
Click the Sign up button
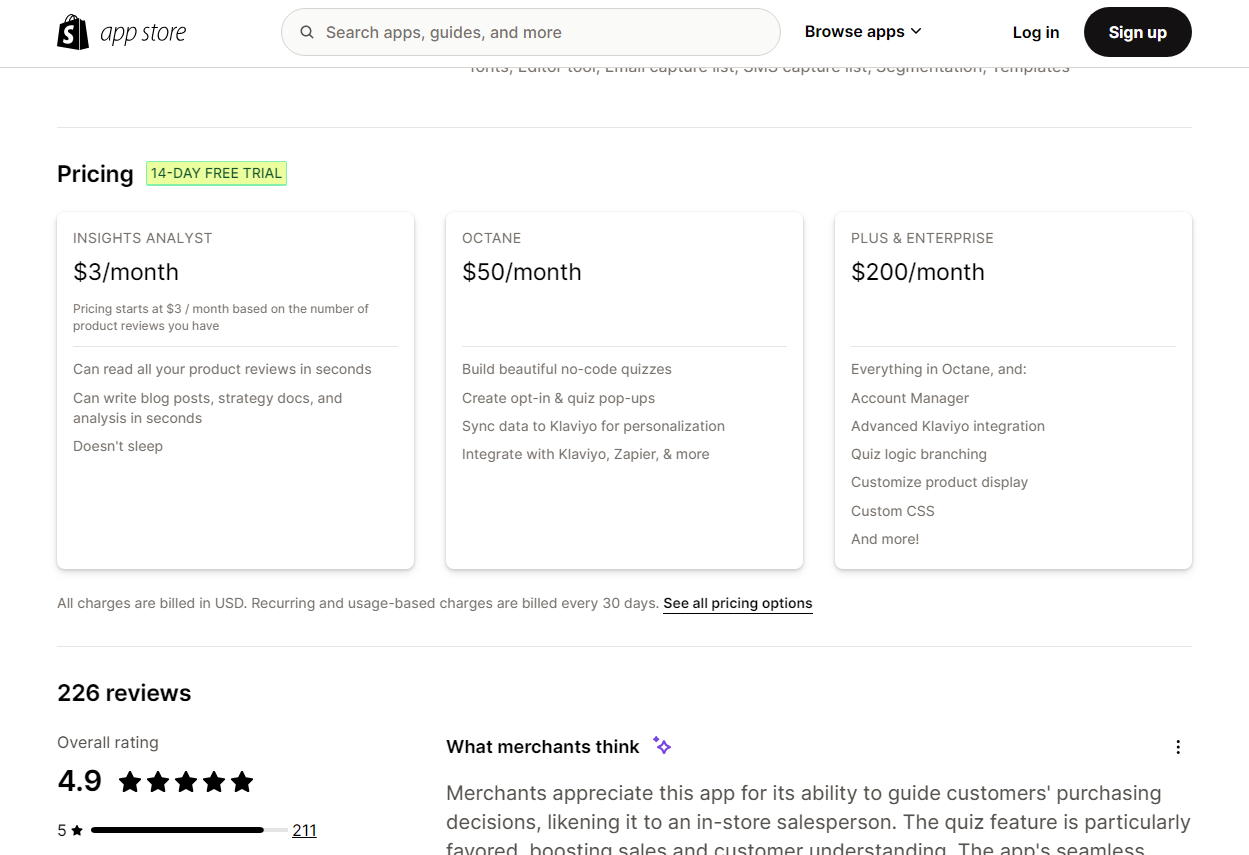(x=1137, y=32)
